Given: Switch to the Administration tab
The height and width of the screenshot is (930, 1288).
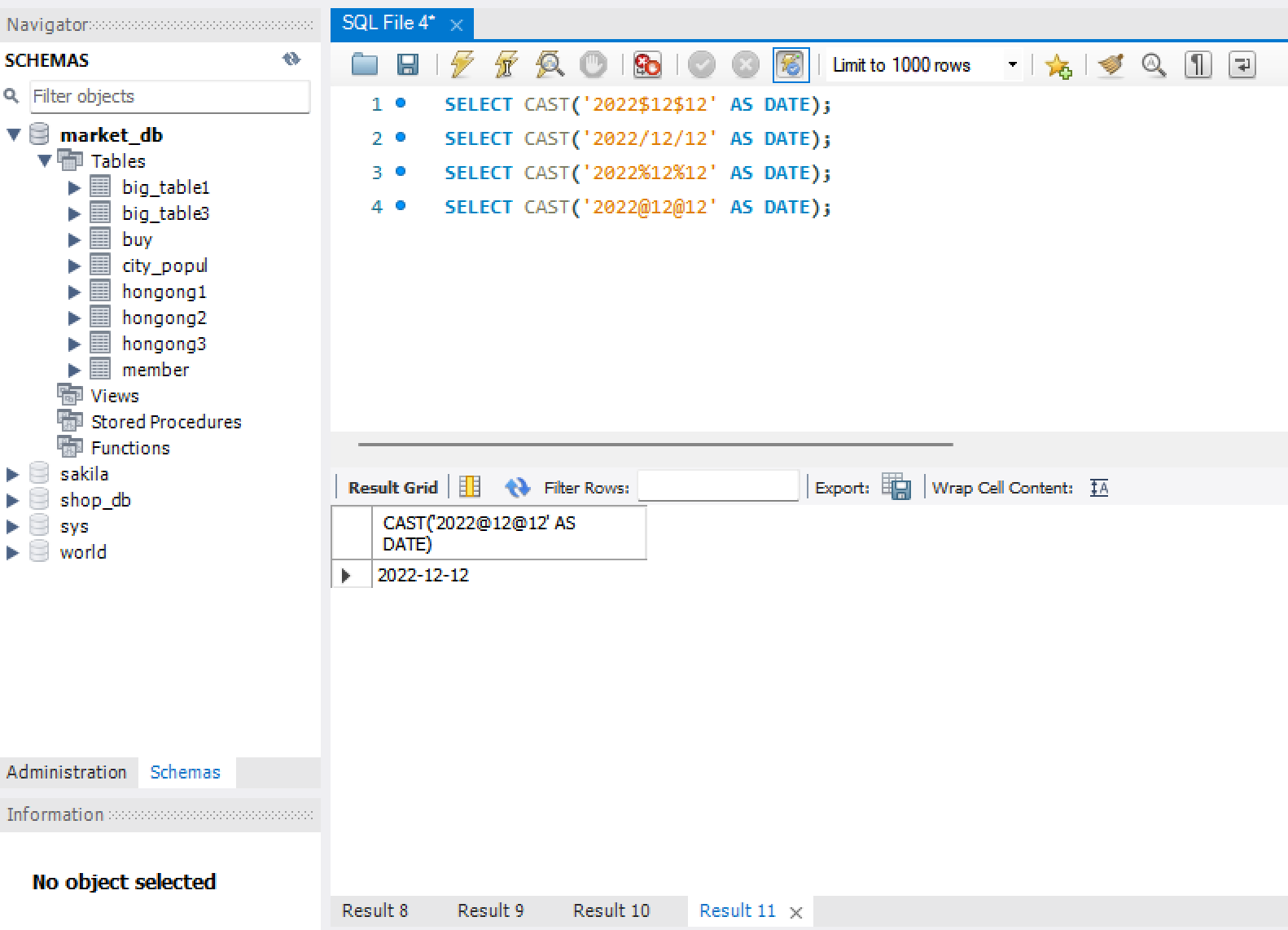Looking at the screenshot, I should (67, 772).
